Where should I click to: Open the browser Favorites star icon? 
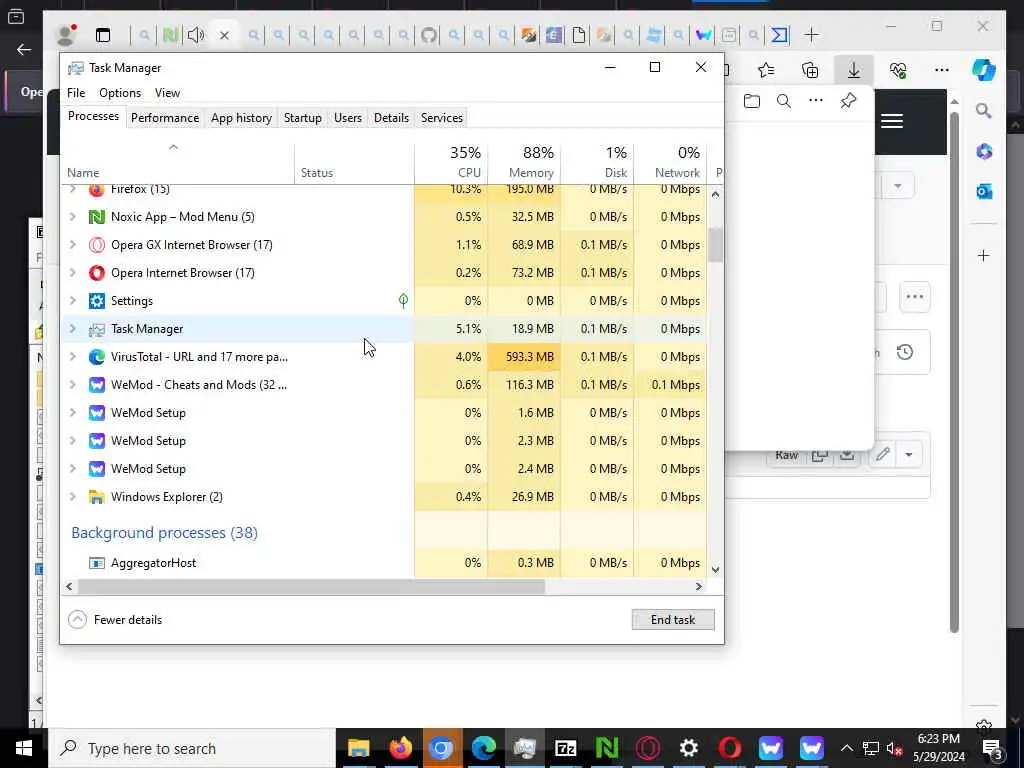pos(766,70)
